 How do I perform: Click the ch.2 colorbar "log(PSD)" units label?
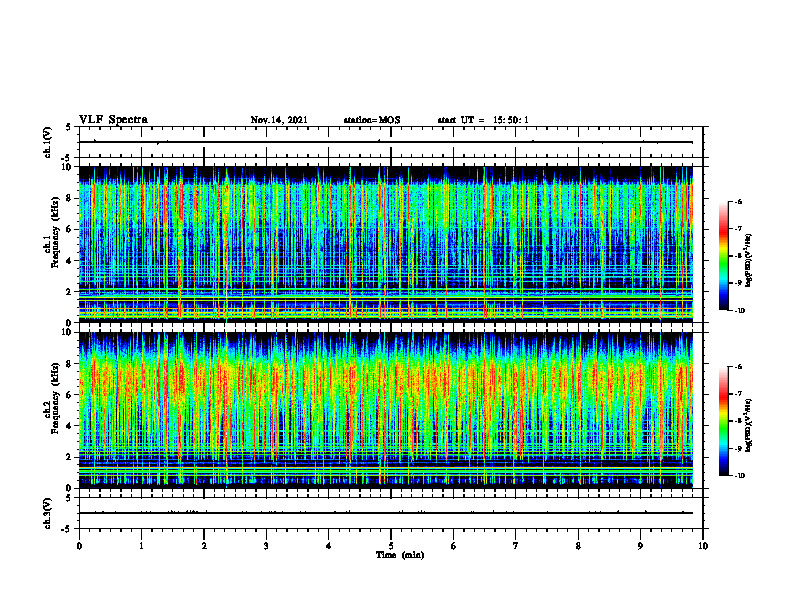pos(749,425)
